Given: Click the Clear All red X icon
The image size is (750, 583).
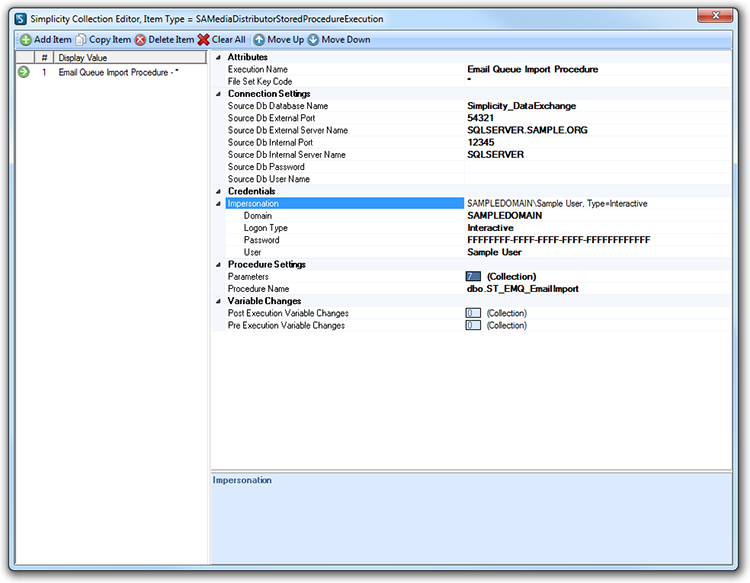Looking at the screenshot, I should coord(204,40).
